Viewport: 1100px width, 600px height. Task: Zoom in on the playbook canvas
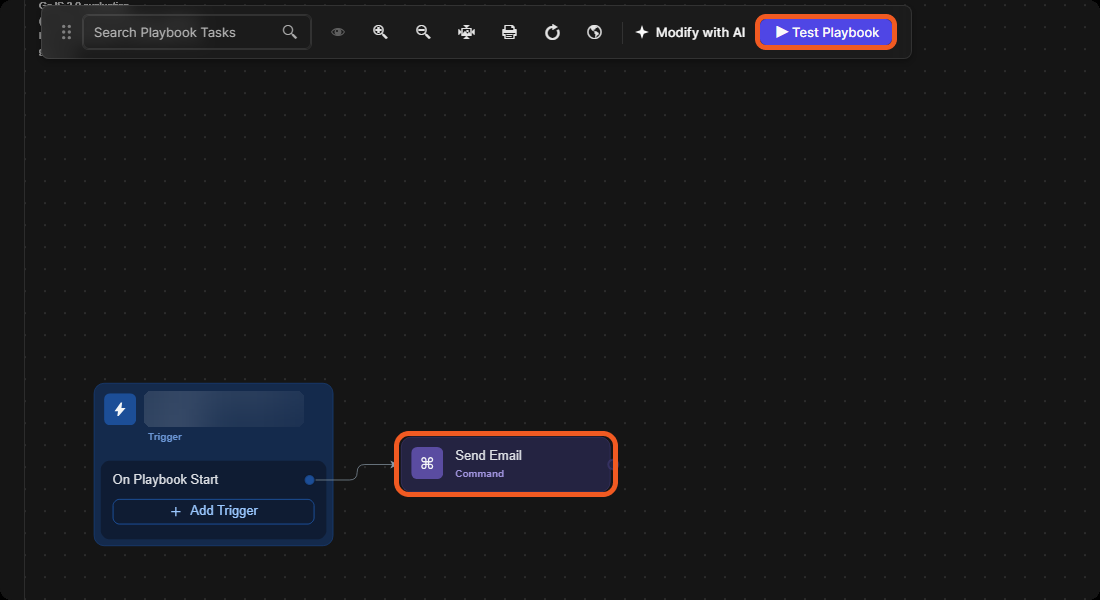380,32
